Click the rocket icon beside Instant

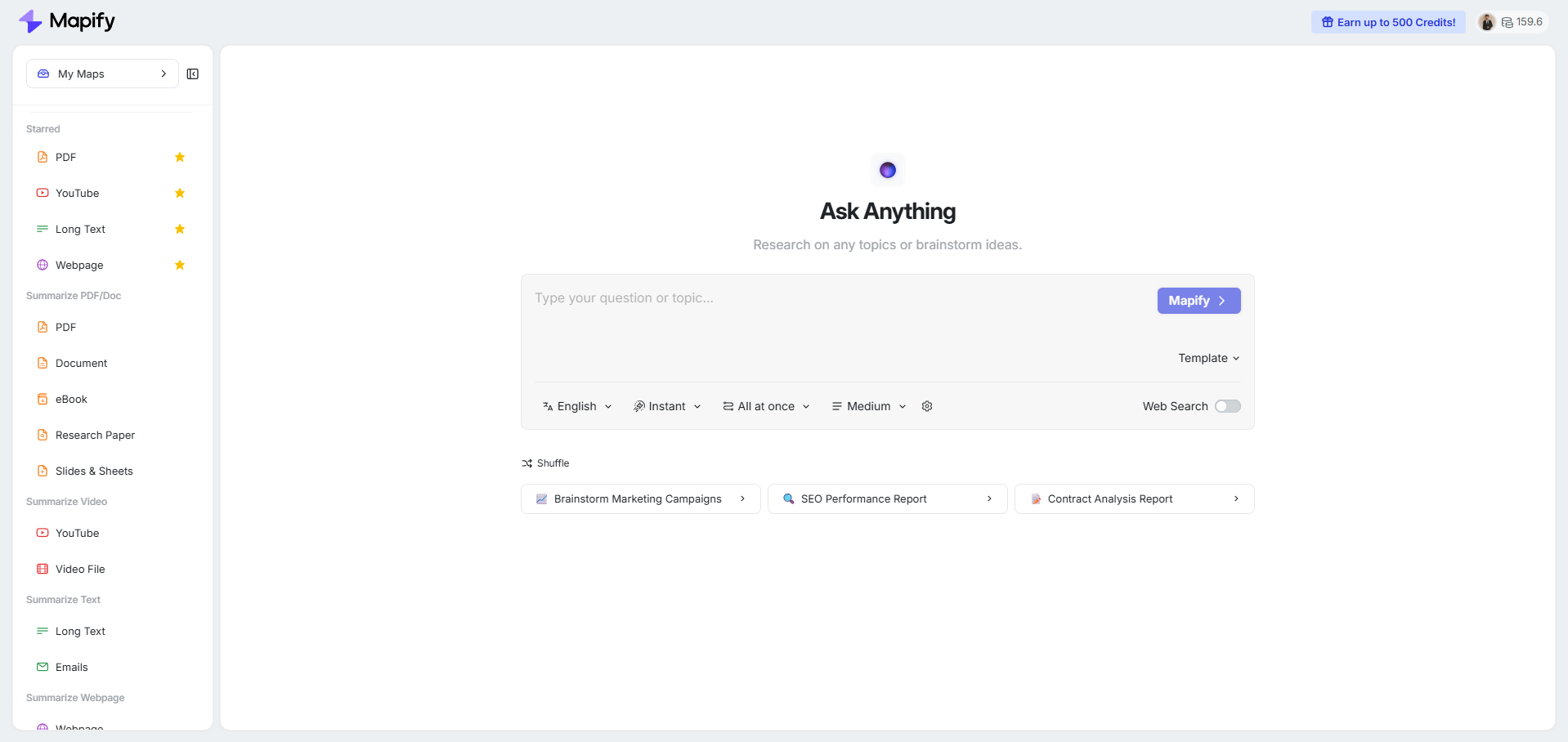639,406
